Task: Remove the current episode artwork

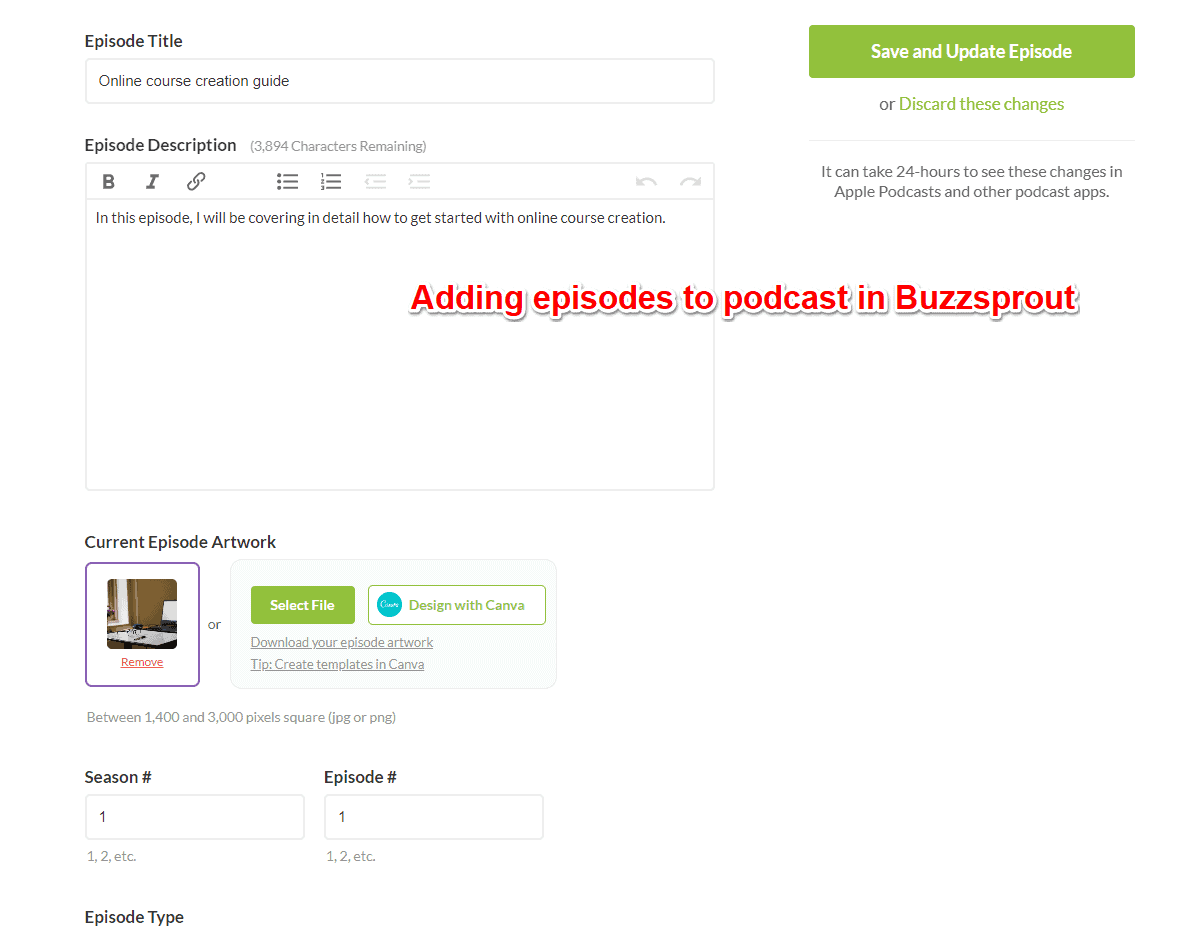Action: pyautogui.click(x=142, y=662)
